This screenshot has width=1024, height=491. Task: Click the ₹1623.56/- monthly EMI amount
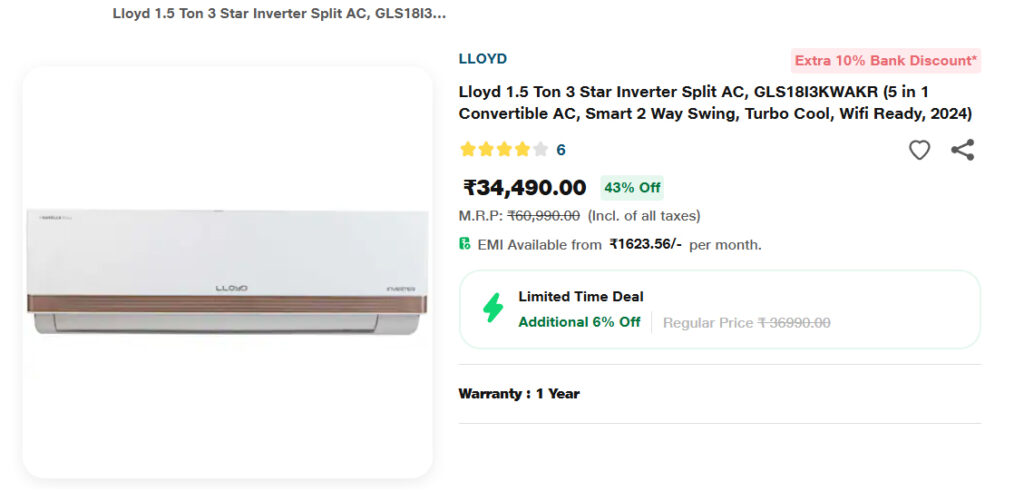pyautogui.click(x=645, y=245)
